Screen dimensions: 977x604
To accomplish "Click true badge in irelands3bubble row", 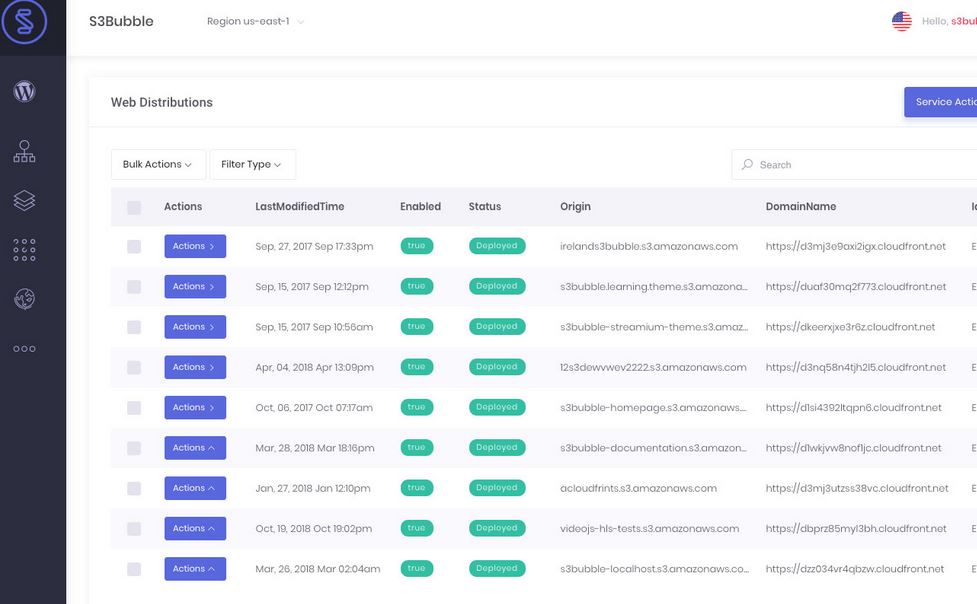I will 417,246.
